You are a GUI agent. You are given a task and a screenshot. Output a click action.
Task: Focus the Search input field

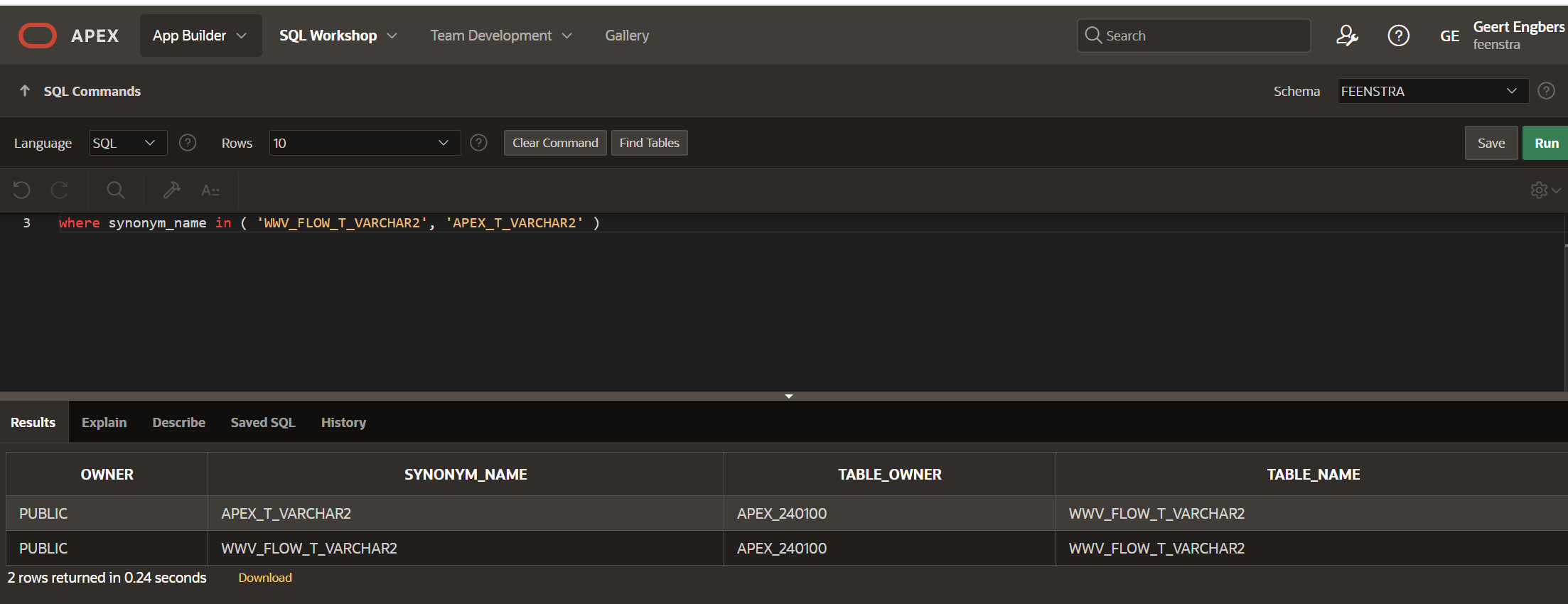pyautogui.click(x=1194, y=36)
